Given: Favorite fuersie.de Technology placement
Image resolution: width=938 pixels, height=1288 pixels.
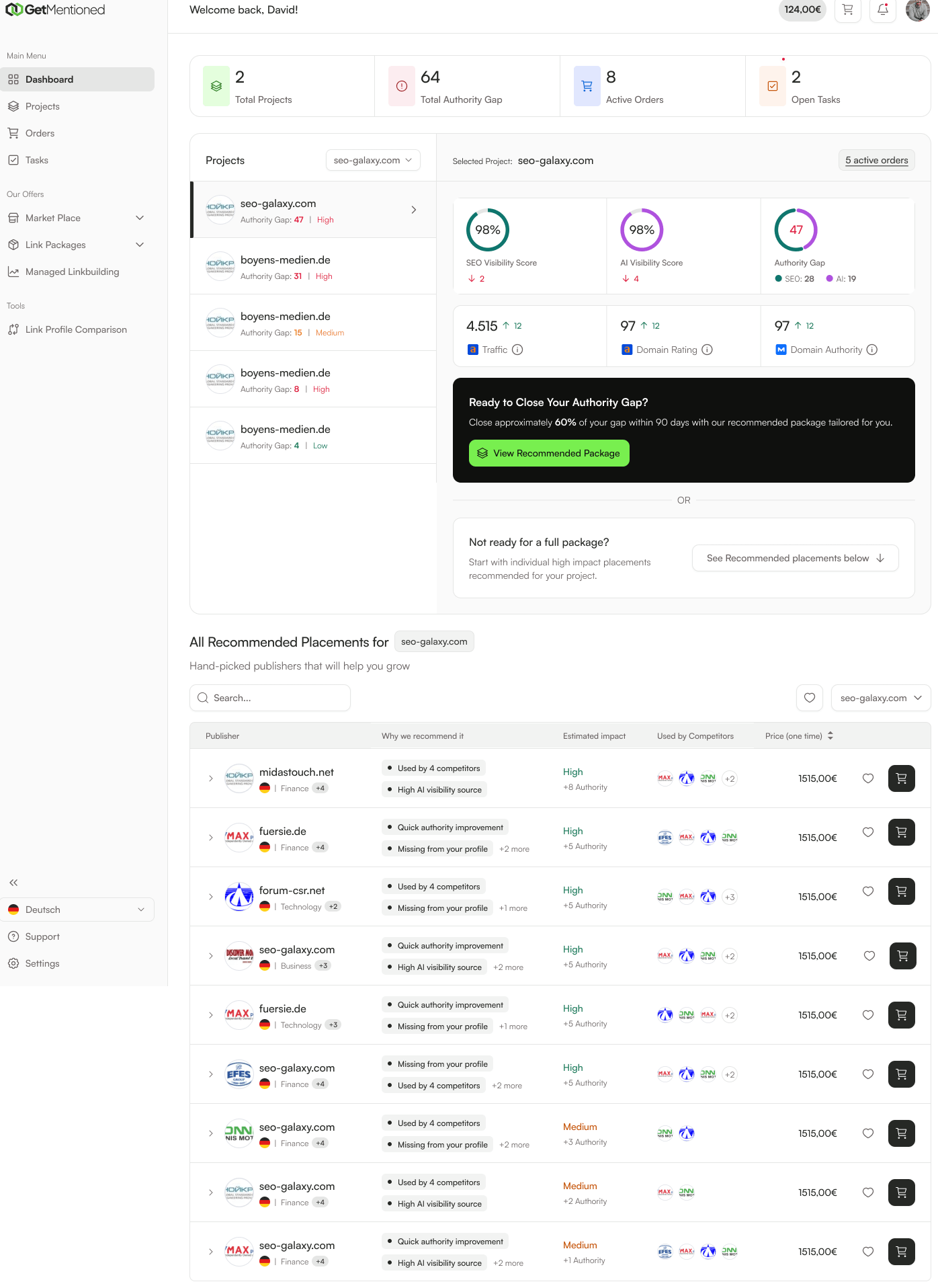Looking at the screenshot, I should tap(868, 1015).
